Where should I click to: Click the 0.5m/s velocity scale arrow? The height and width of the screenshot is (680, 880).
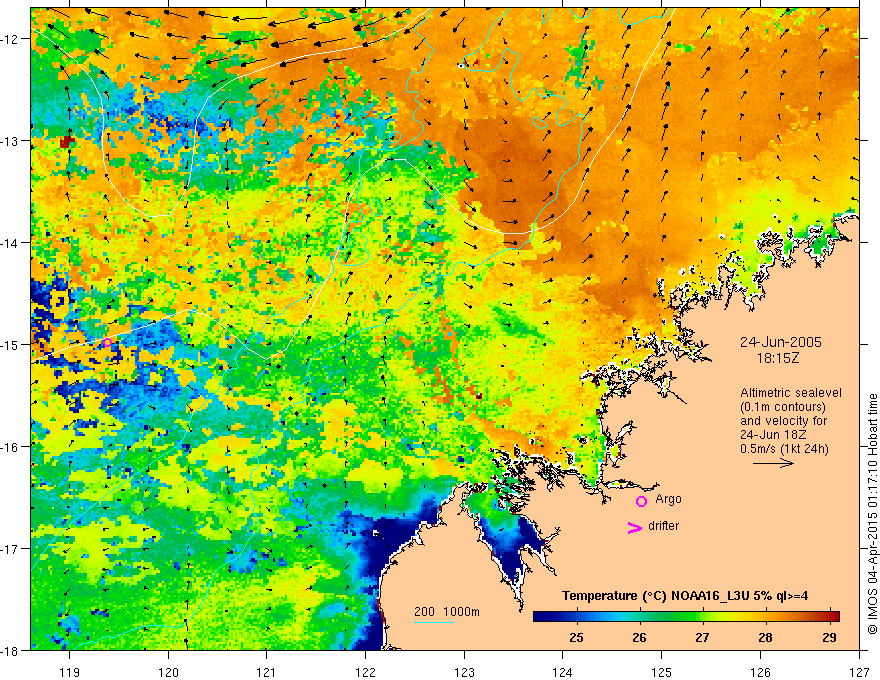point(773,463)
